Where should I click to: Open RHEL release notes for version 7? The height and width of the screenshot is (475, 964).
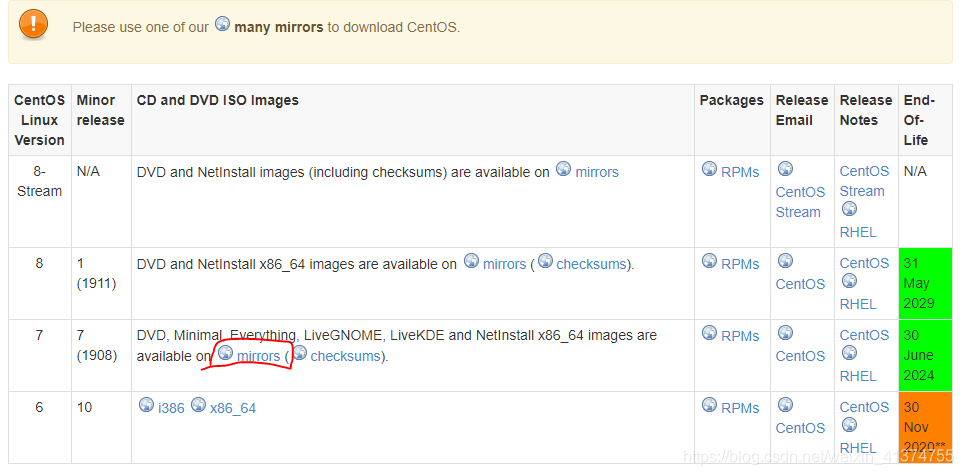[x=858, y=376]
